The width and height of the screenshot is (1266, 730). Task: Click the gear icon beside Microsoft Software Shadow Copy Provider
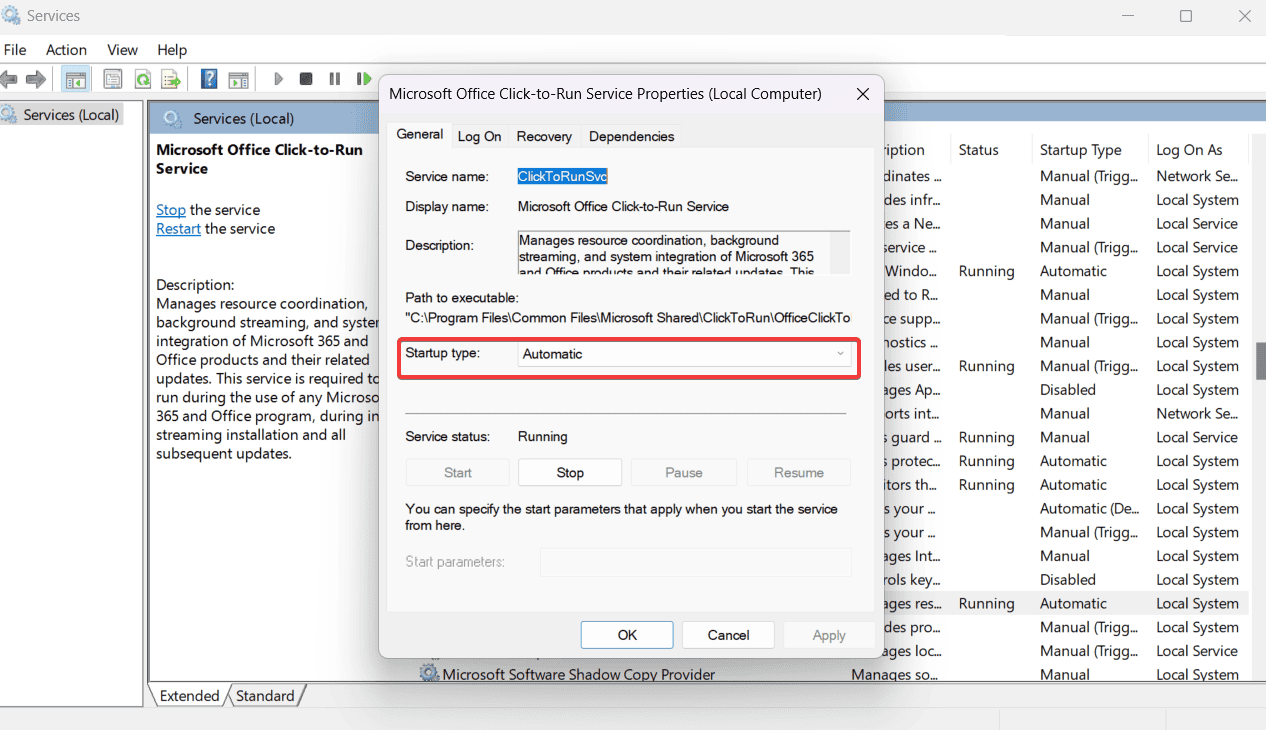coord(429,674)
